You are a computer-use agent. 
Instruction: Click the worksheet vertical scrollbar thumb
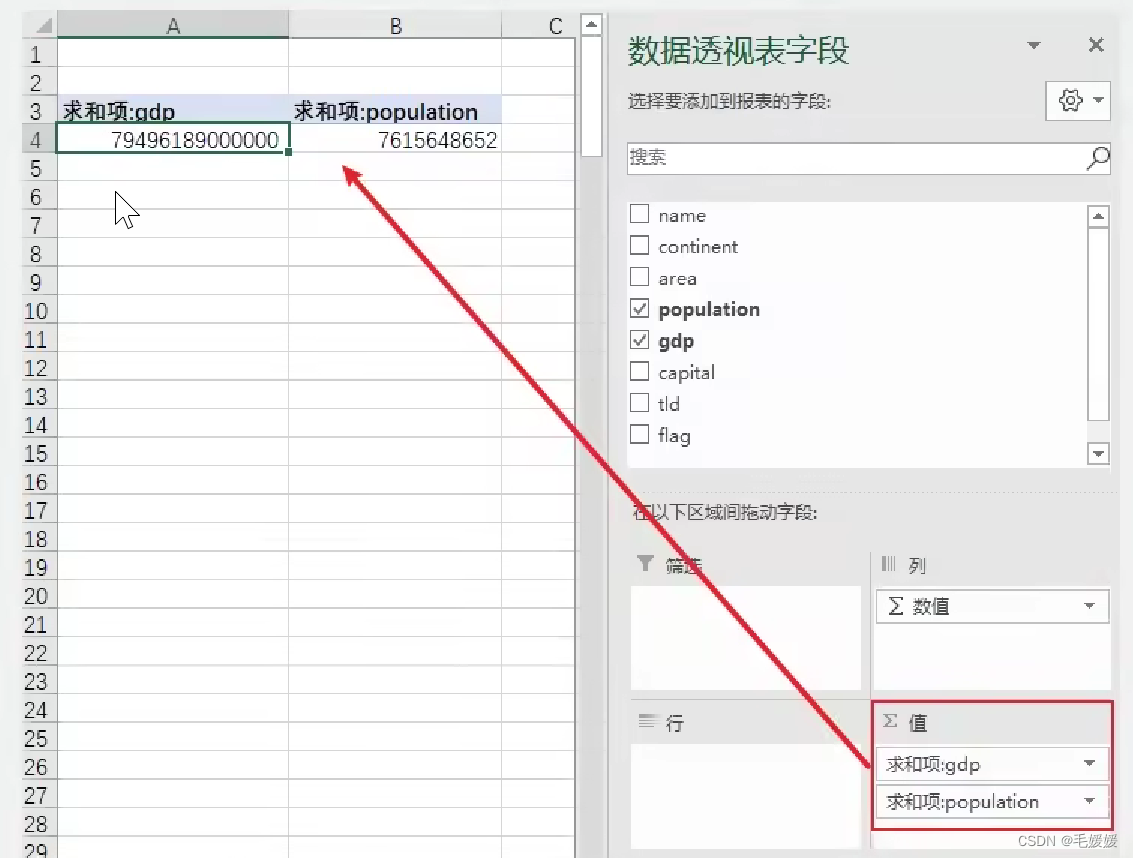(x=591, y=95)
